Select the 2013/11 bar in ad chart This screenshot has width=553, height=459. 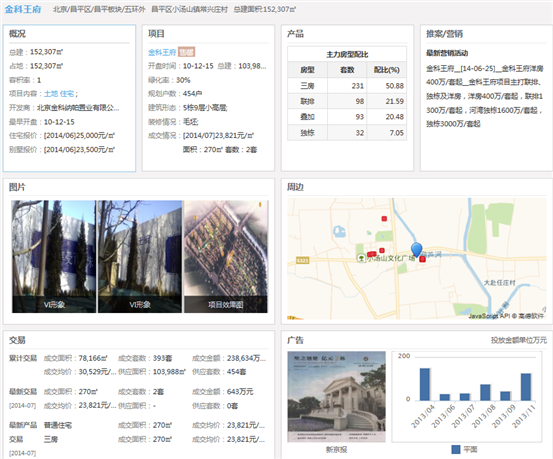526,387
